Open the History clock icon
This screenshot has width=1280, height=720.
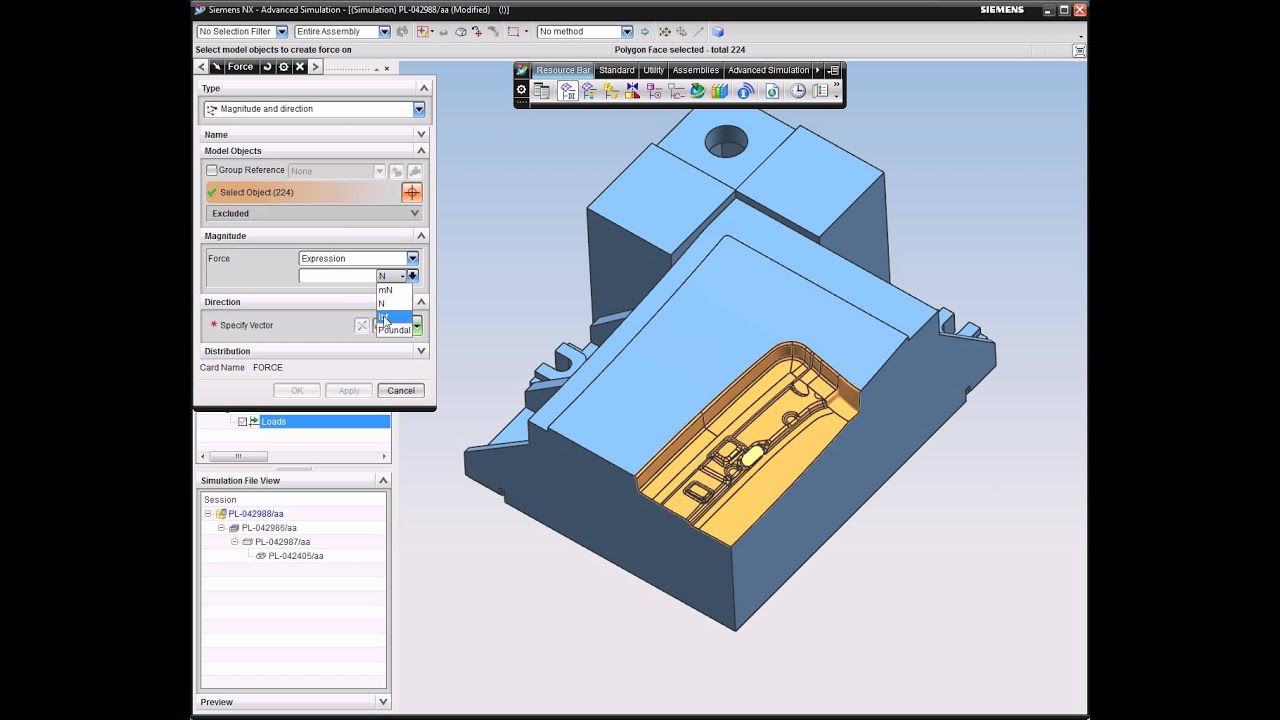click(798, 91)
